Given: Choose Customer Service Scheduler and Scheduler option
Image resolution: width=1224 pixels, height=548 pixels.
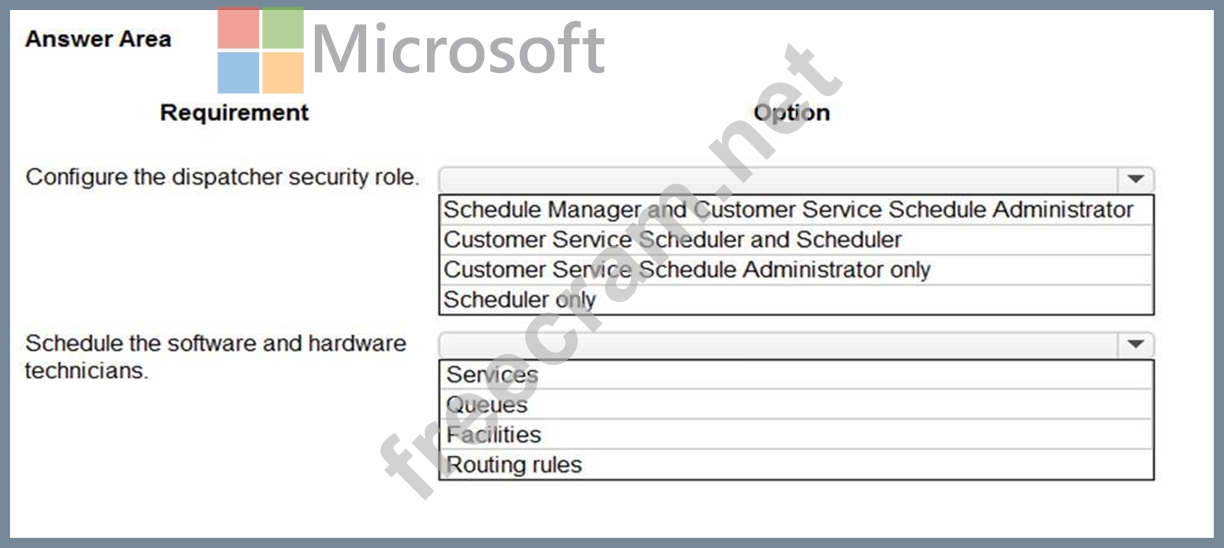Looking at the screenshot, I should (796, 240).
